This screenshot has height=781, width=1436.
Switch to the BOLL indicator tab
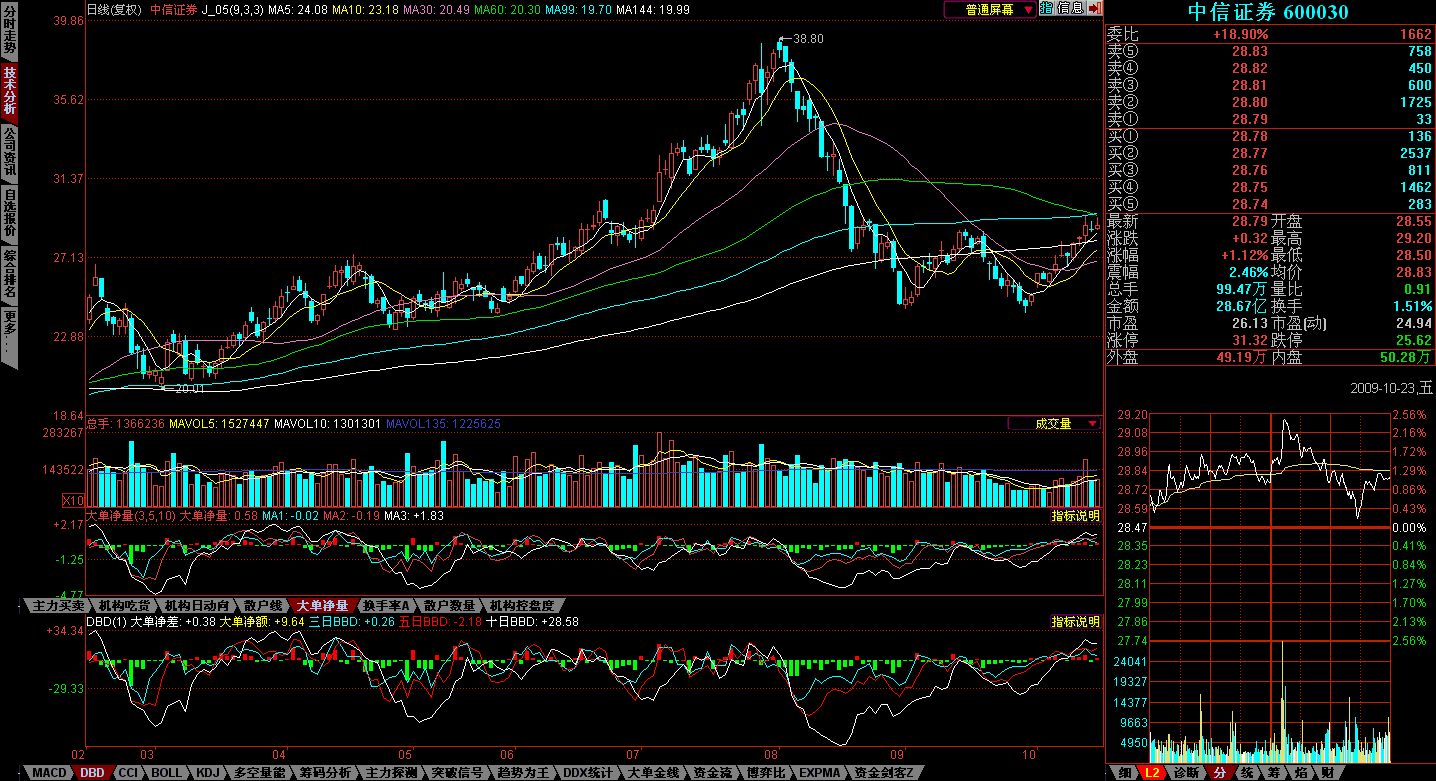(167, 773)
